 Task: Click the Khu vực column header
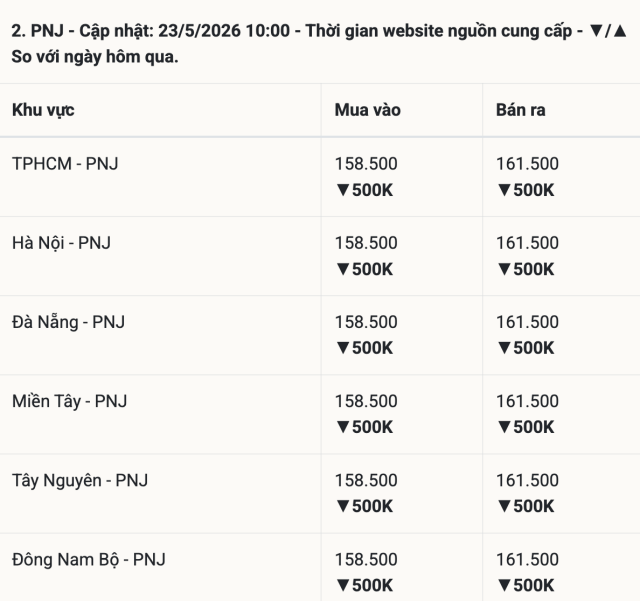[43, 110]
